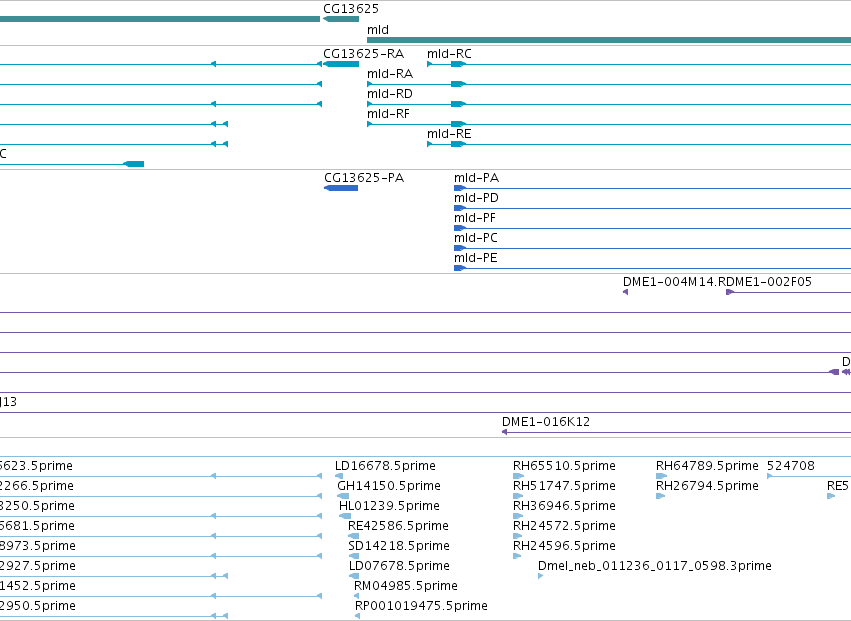
Task: Open the mld-PC coding sequence label
Action: click(x=475, y=238)
